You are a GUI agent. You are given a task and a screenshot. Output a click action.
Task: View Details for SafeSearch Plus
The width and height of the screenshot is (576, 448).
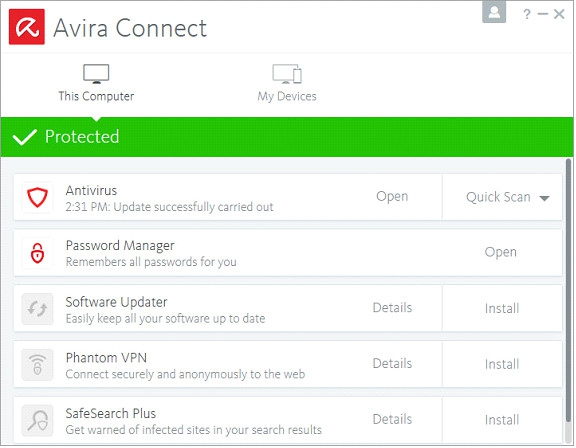[392, 419]
